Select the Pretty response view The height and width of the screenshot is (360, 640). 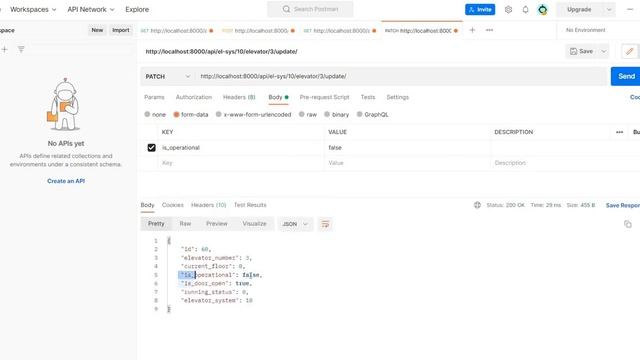coord(156,224)
